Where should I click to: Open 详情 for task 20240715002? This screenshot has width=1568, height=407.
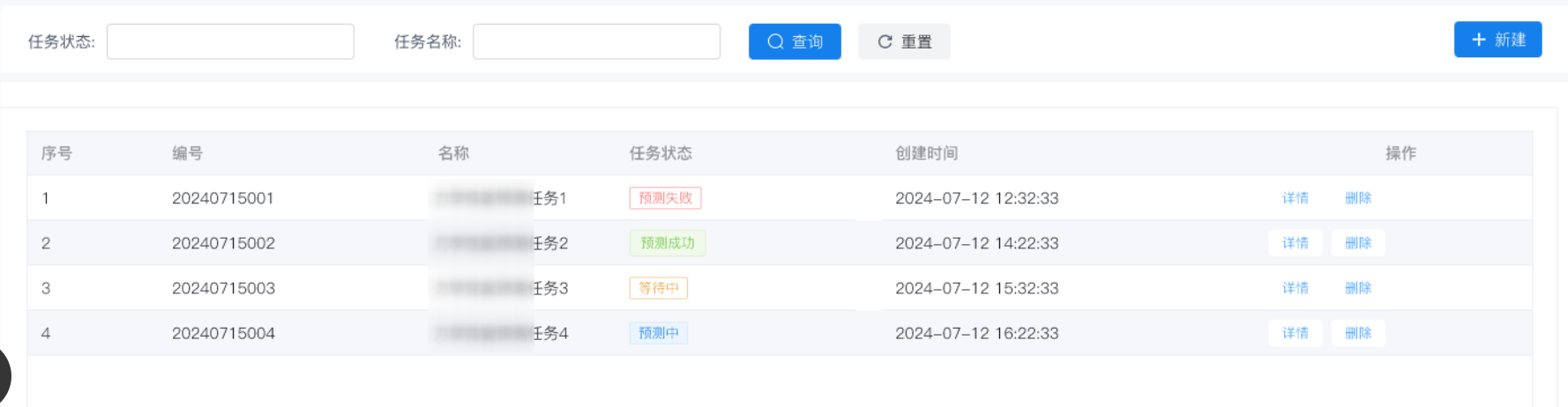pyautogui.click(x=1295, y=243)
